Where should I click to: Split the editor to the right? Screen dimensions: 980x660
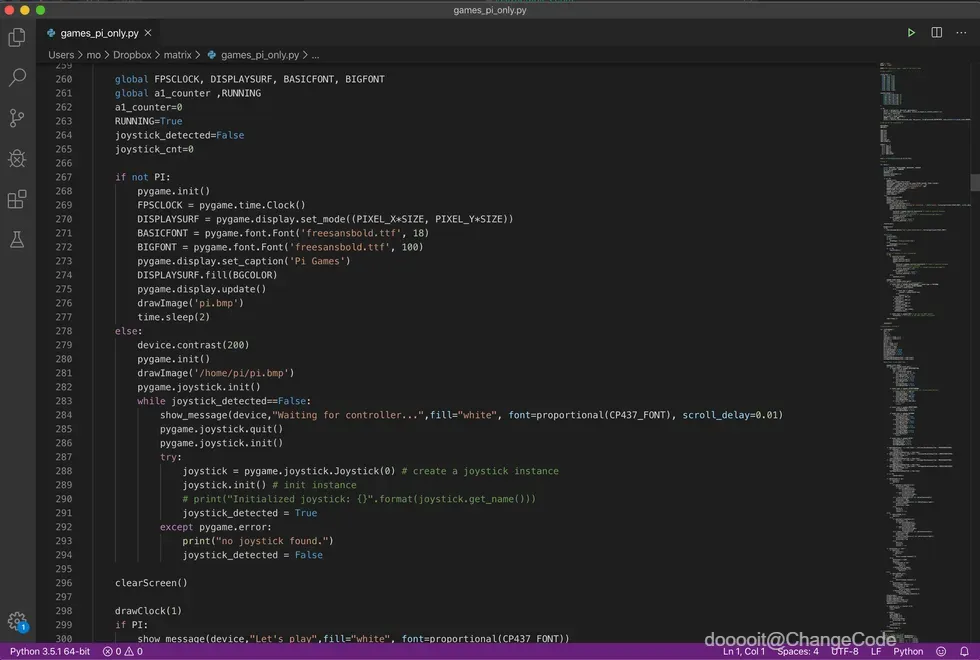[x=936, y=32]
